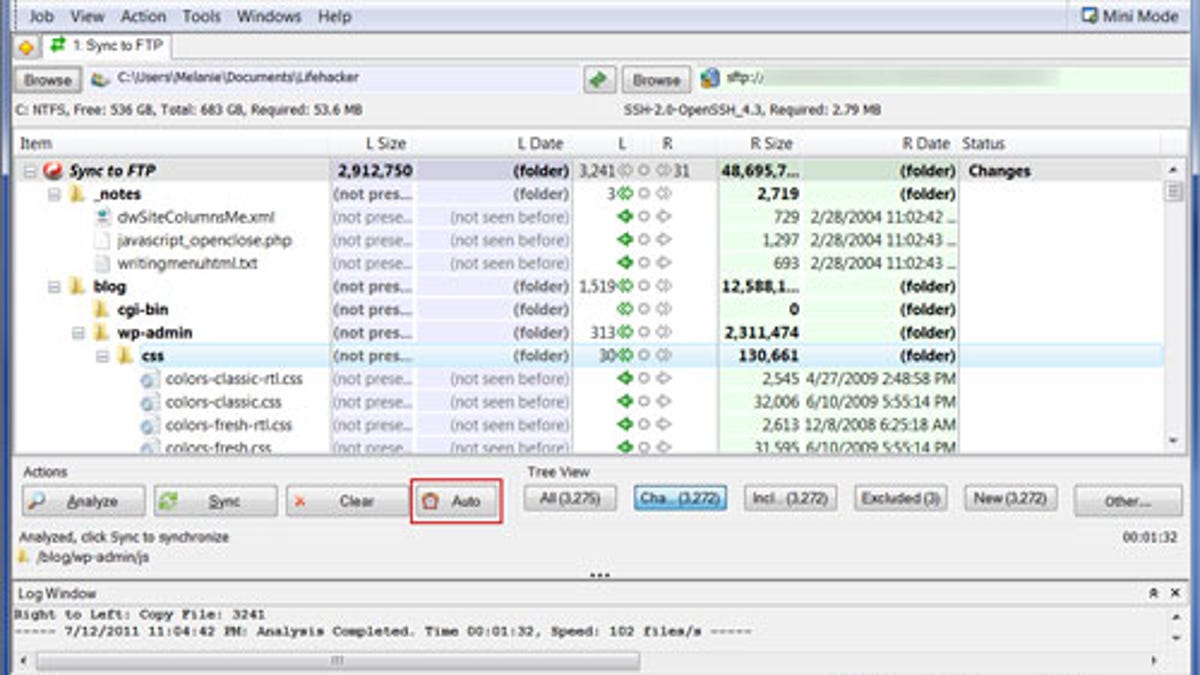
Task: Click the green sync direction arrow between paths
Action: pyautogui.click(x=598, y=79)
